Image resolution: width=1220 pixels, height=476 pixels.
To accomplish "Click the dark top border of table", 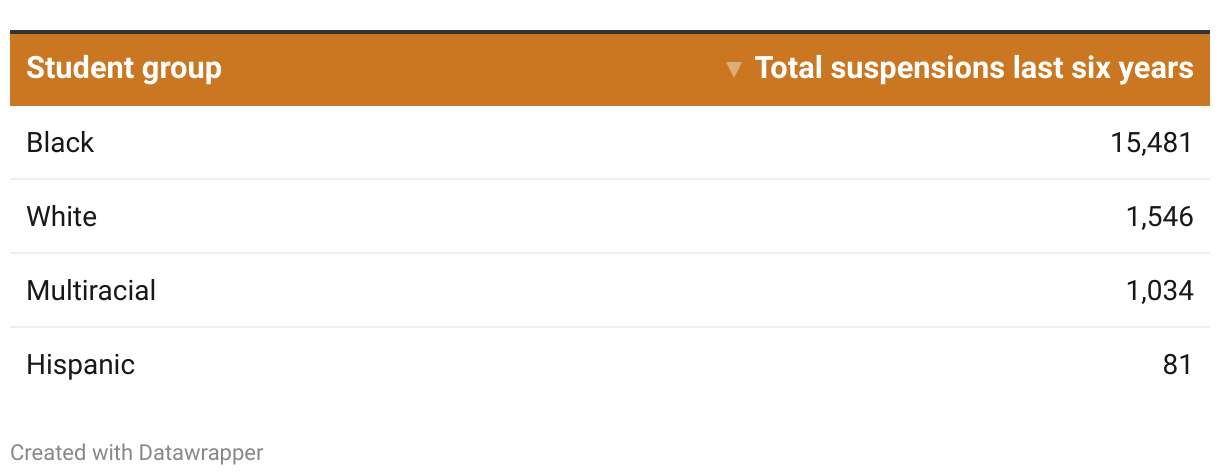I will click(x=610, y=32).
